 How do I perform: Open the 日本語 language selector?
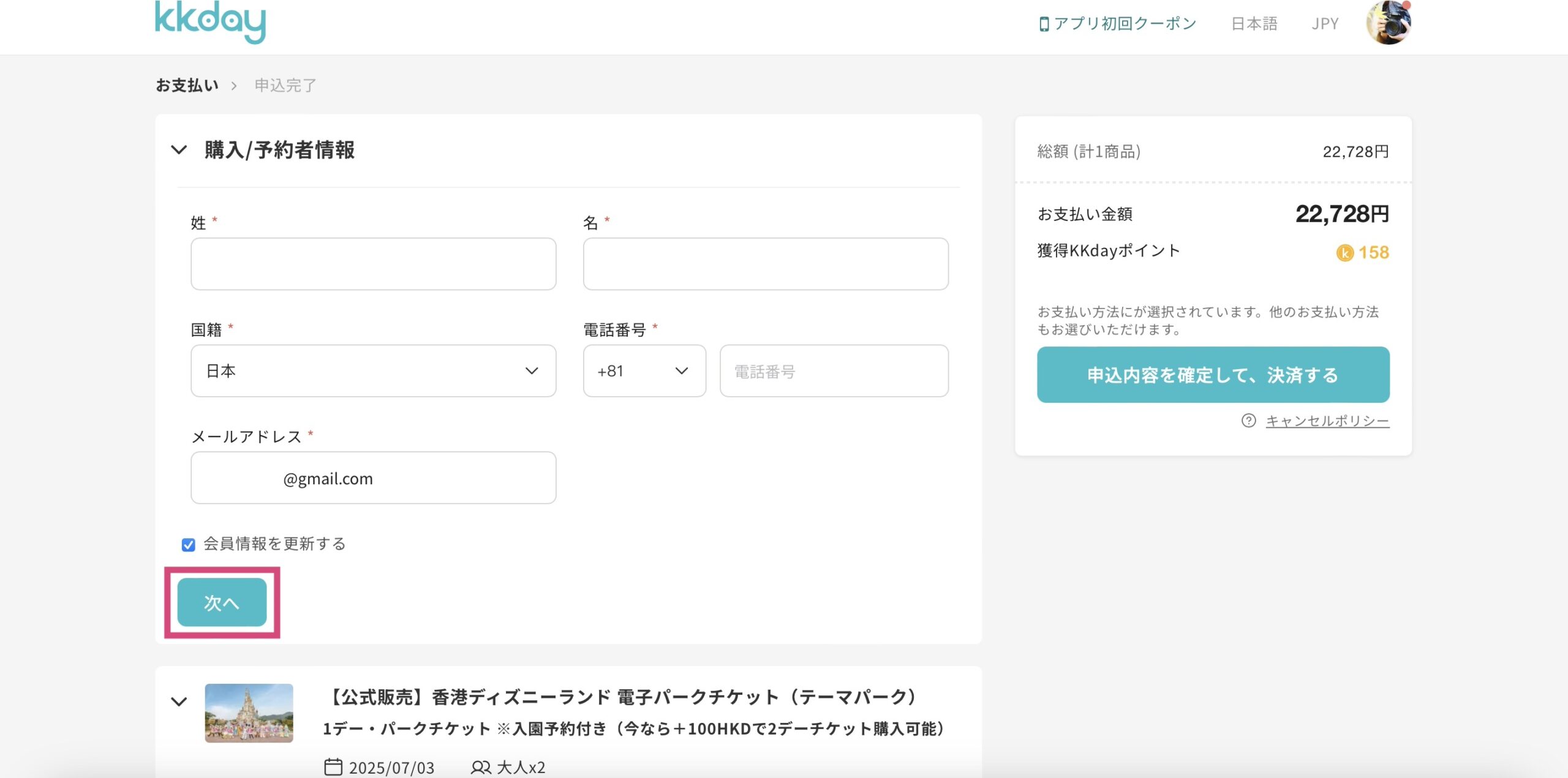coord(1254,24)
